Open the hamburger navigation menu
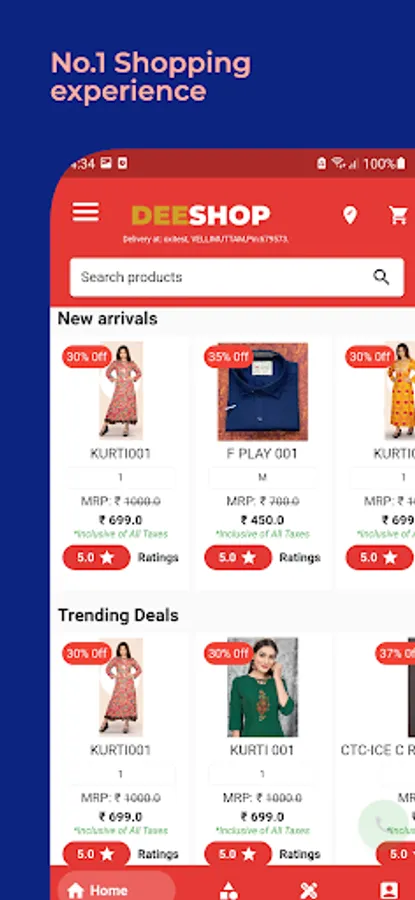Image resolution: width=415 pixels, height=900 pixels. coord(86,212)
